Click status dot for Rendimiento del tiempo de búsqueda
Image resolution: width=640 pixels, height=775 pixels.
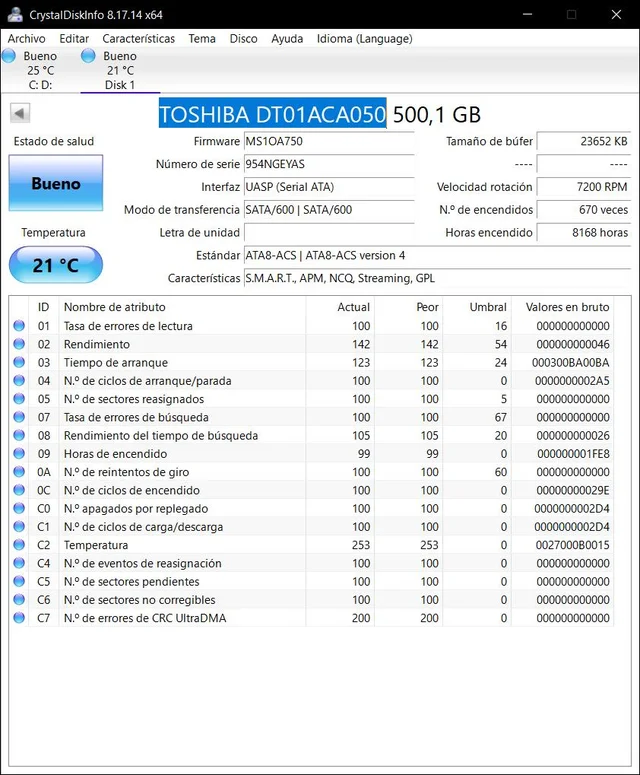(x=19, y=435)
